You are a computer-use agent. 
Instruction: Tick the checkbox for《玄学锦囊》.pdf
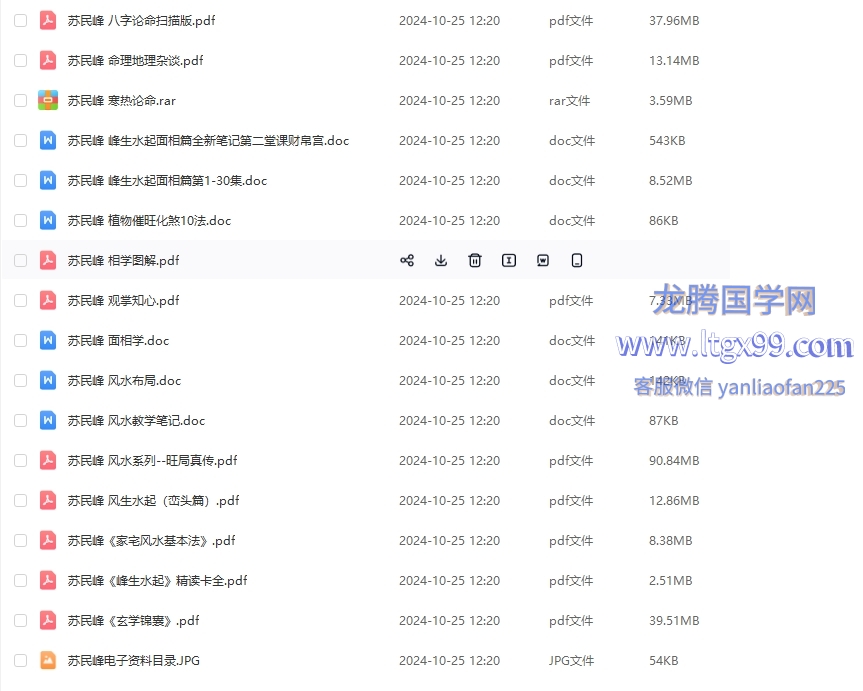pos(20,621)
